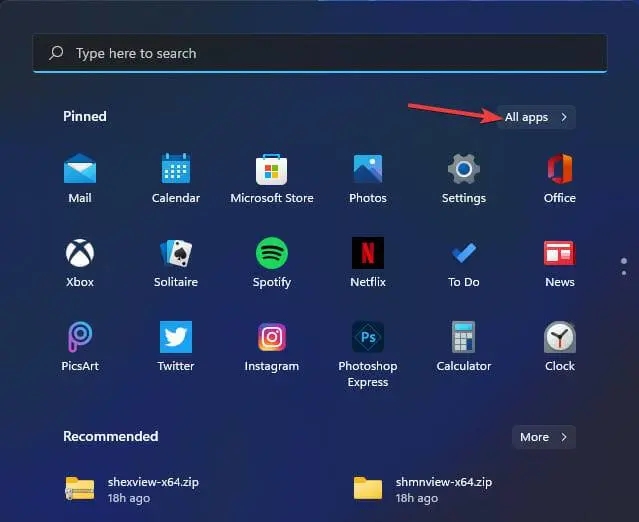Launch the Calculator app

pos(464,347)
